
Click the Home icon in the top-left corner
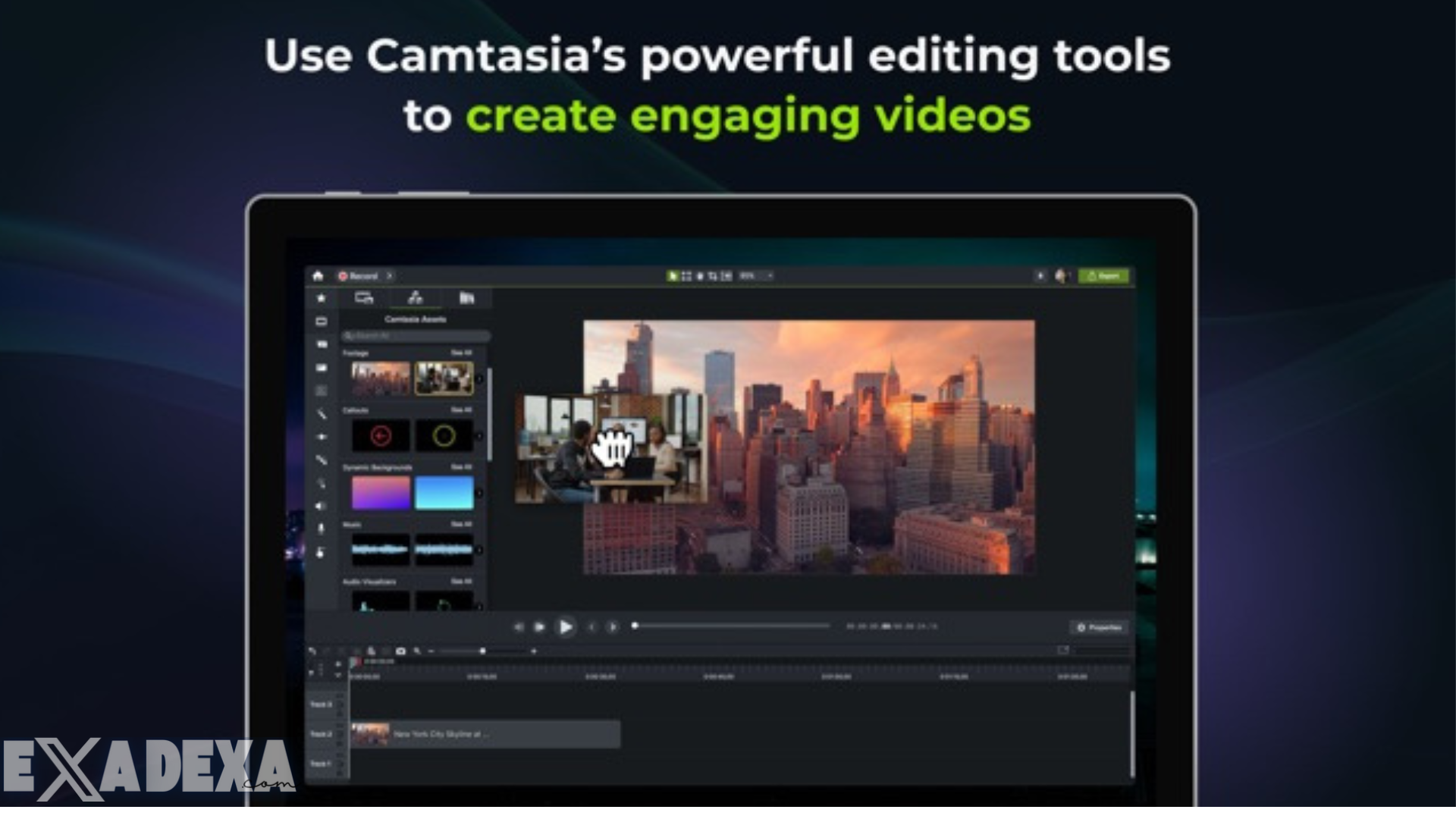[x=316, y=276]
